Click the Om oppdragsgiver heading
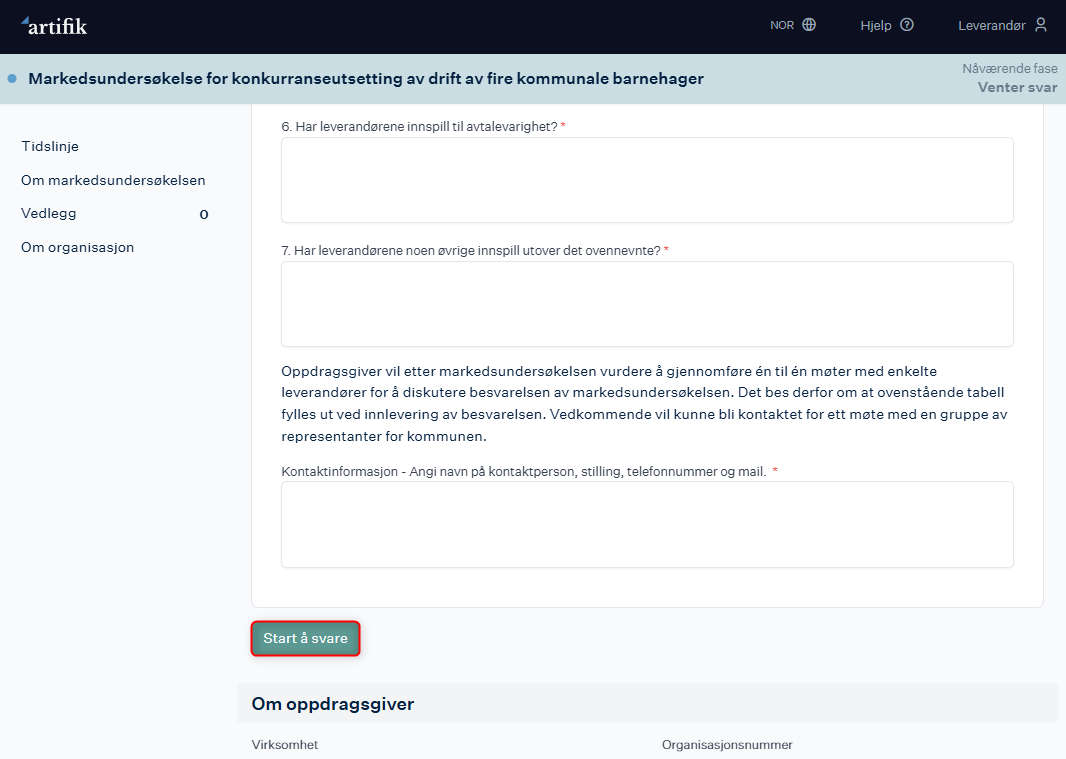Screen dimensions: 1066x759 coord(332,704)
